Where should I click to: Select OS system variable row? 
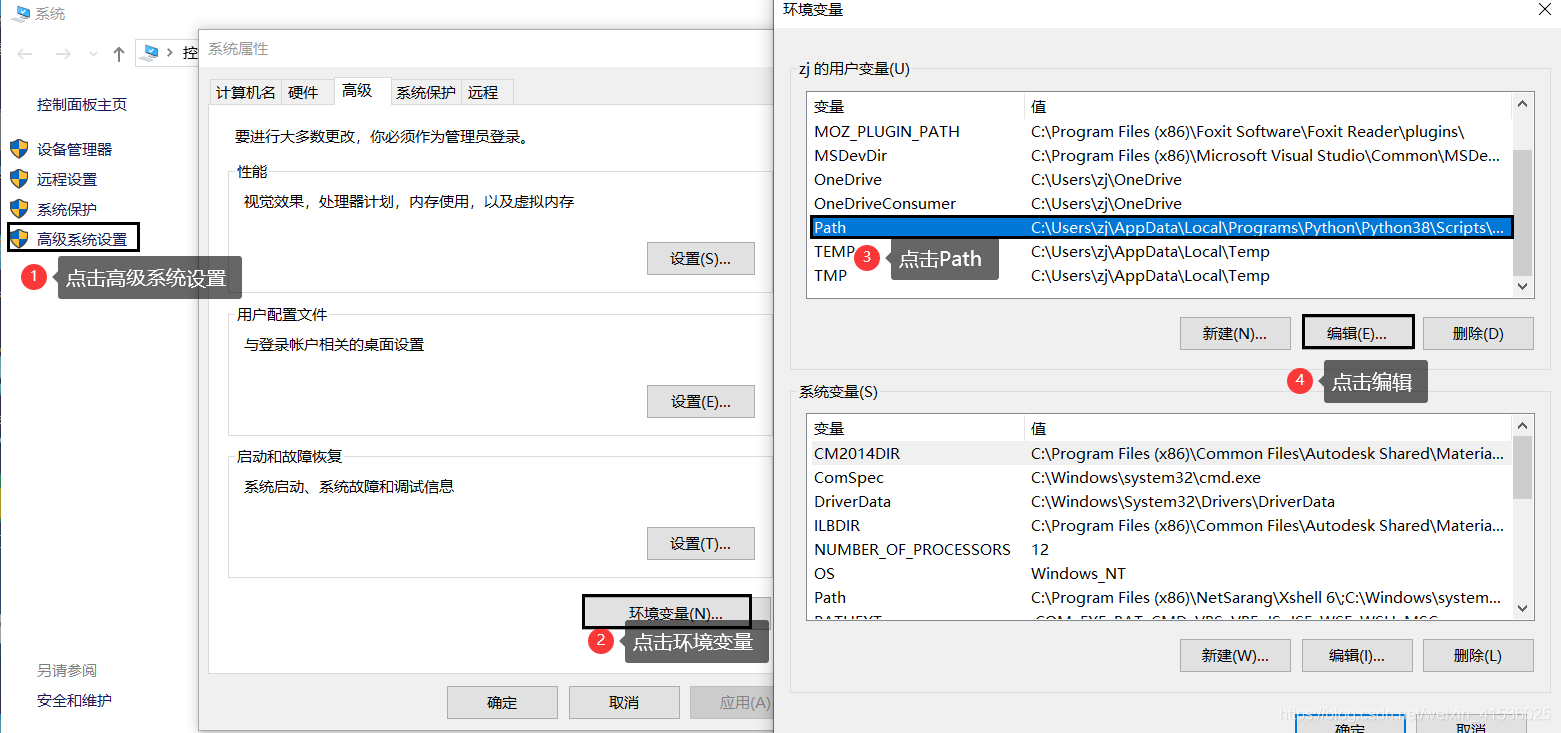tap(1160, 573)
